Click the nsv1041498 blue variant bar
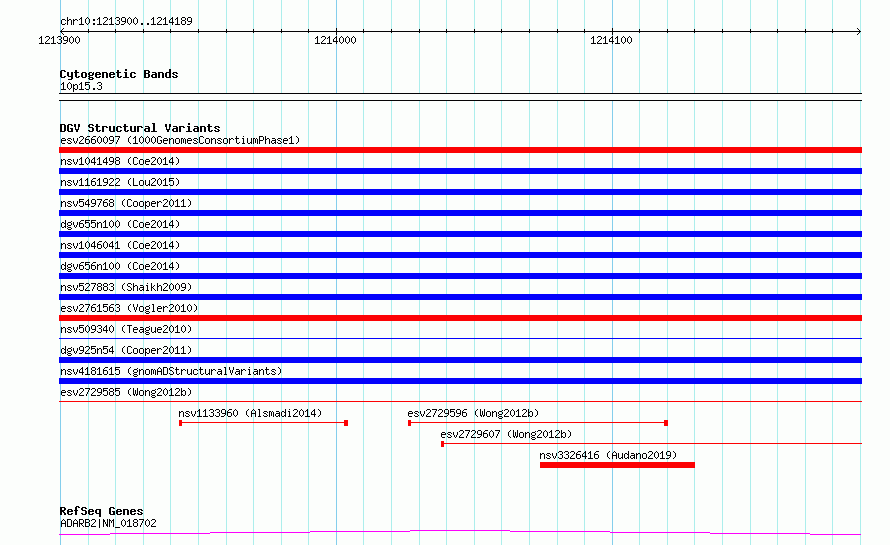Image resolution: width=890 pixels, height=545 pixels. pos(460,171)
